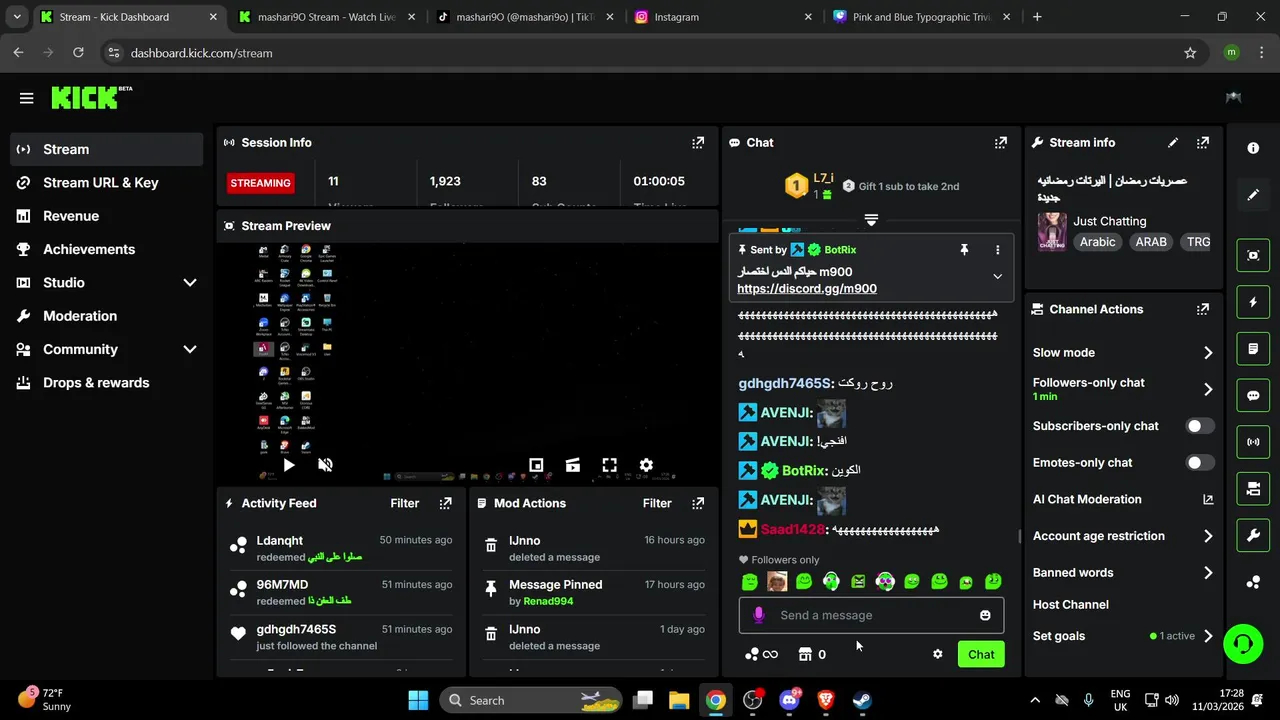
Task: Pop out the Mod Actions panel
Action: click(699, 503)
